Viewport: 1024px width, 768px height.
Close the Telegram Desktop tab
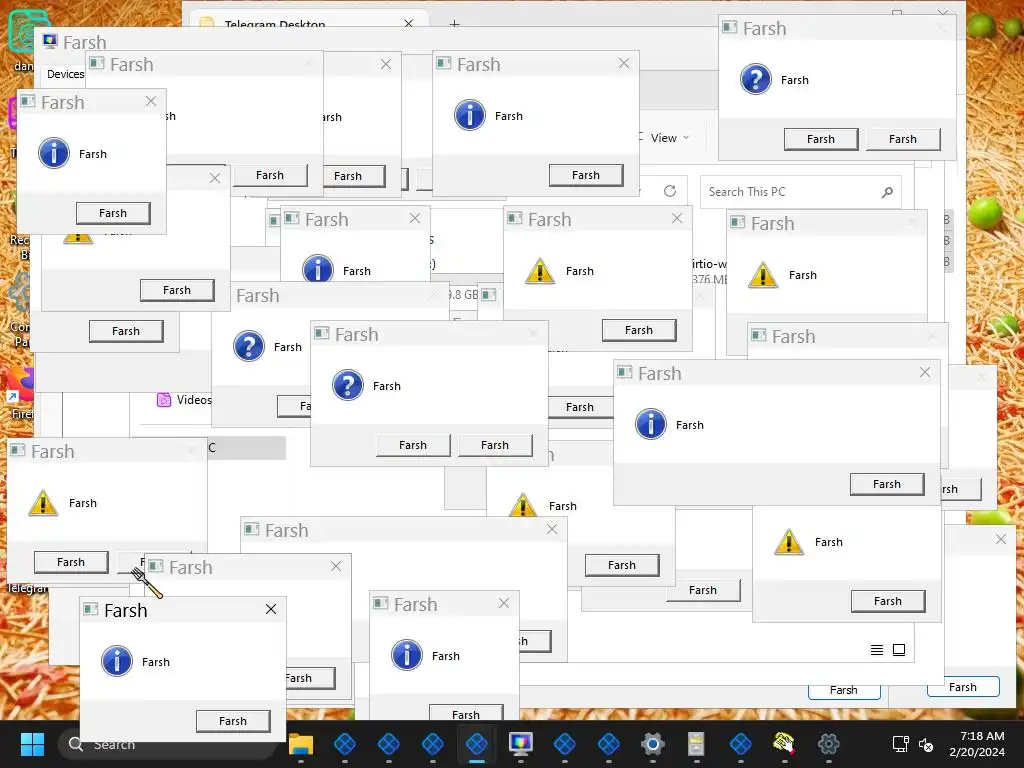409,24
